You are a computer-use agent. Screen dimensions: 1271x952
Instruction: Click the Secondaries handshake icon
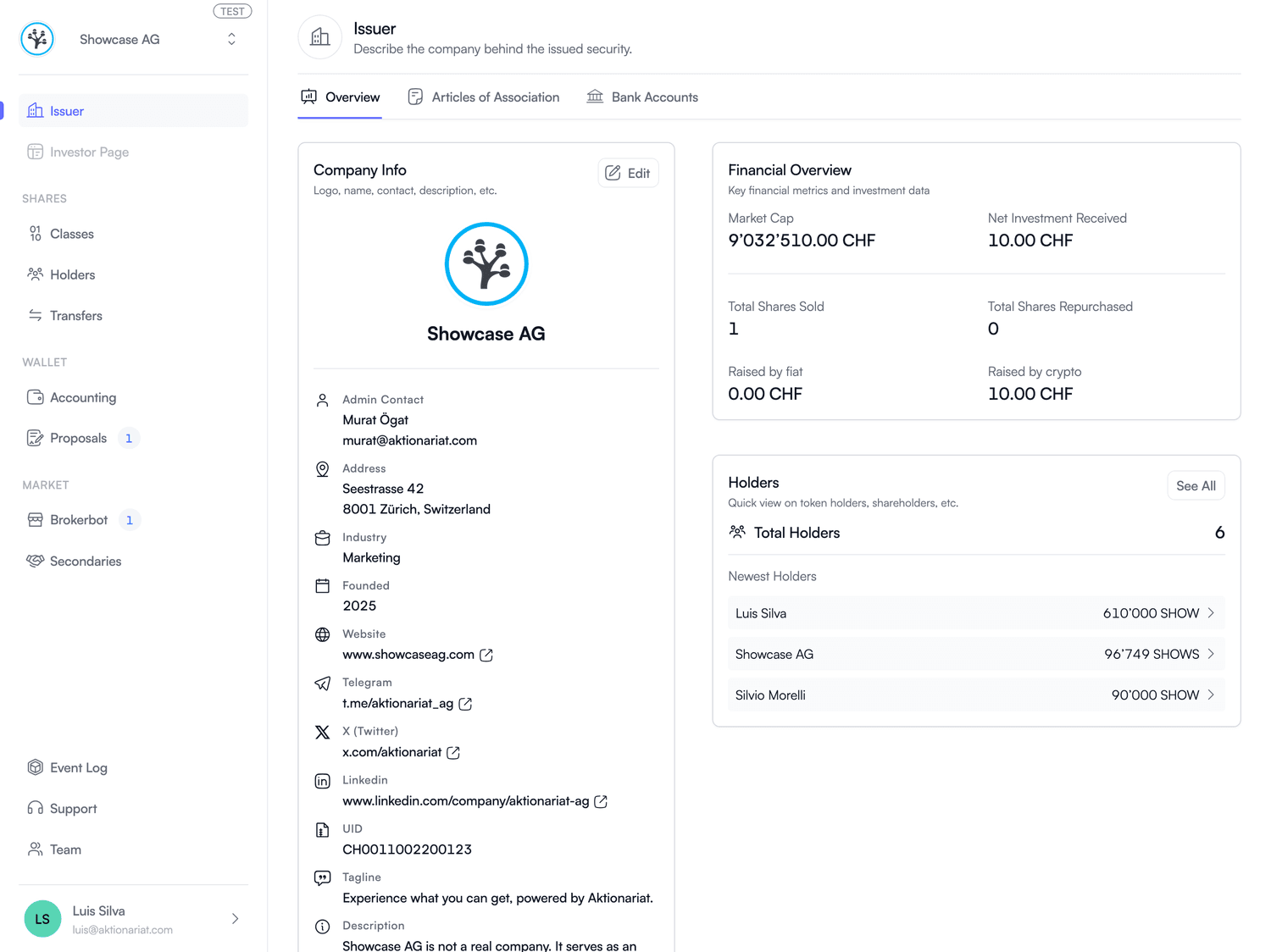(35, 561)
